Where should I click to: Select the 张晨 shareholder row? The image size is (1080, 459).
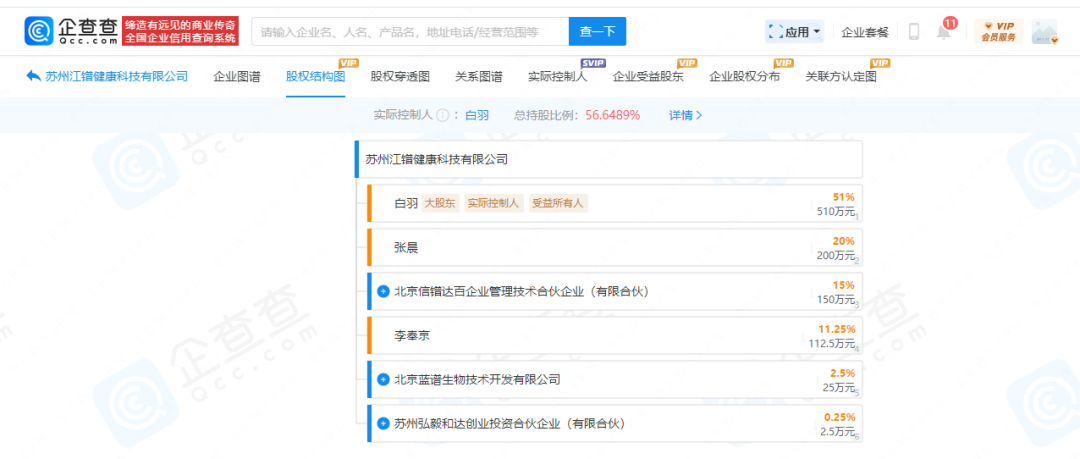point(615,247)
